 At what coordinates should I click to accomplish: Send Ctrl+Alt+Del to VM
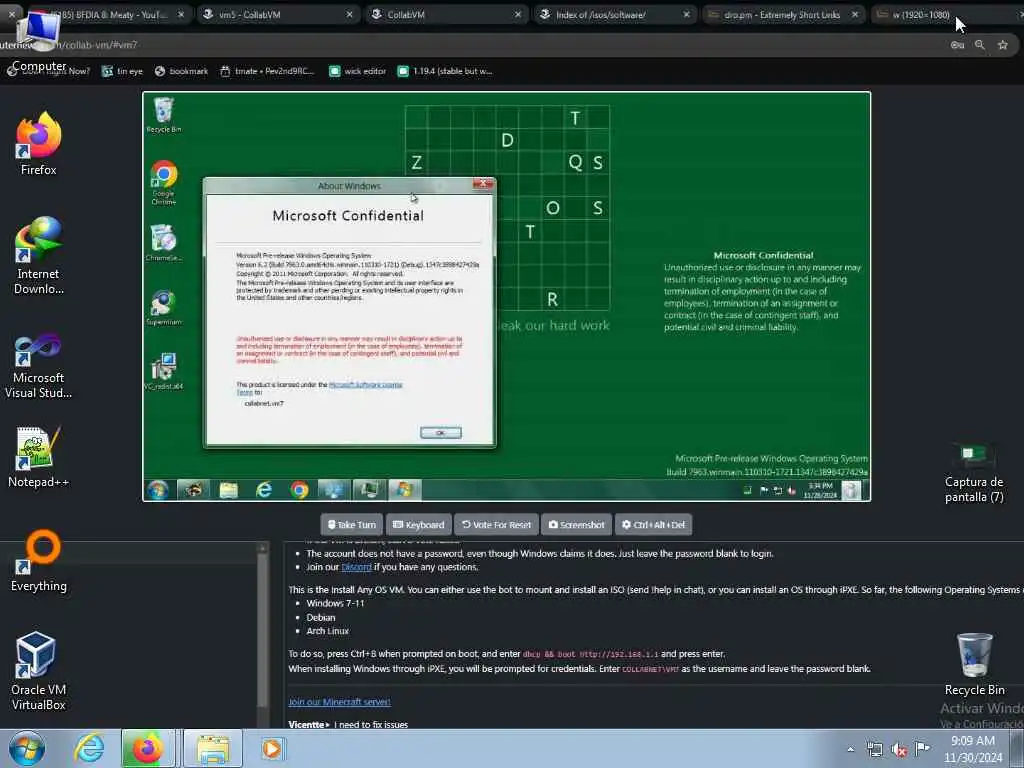tap(653, 524)
